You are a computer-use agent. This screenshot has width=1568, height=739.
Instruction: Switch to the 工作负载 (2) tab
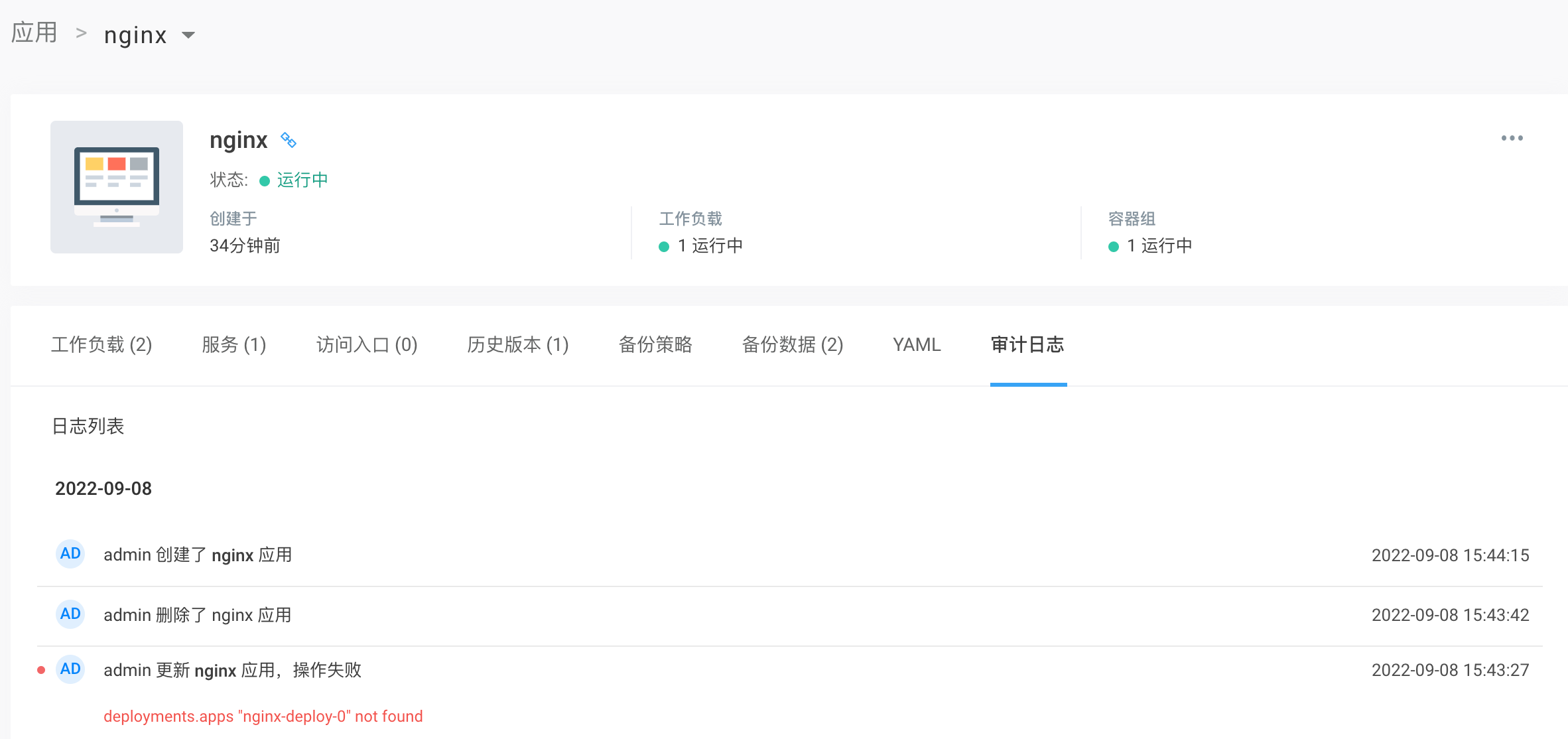point(102,344)
